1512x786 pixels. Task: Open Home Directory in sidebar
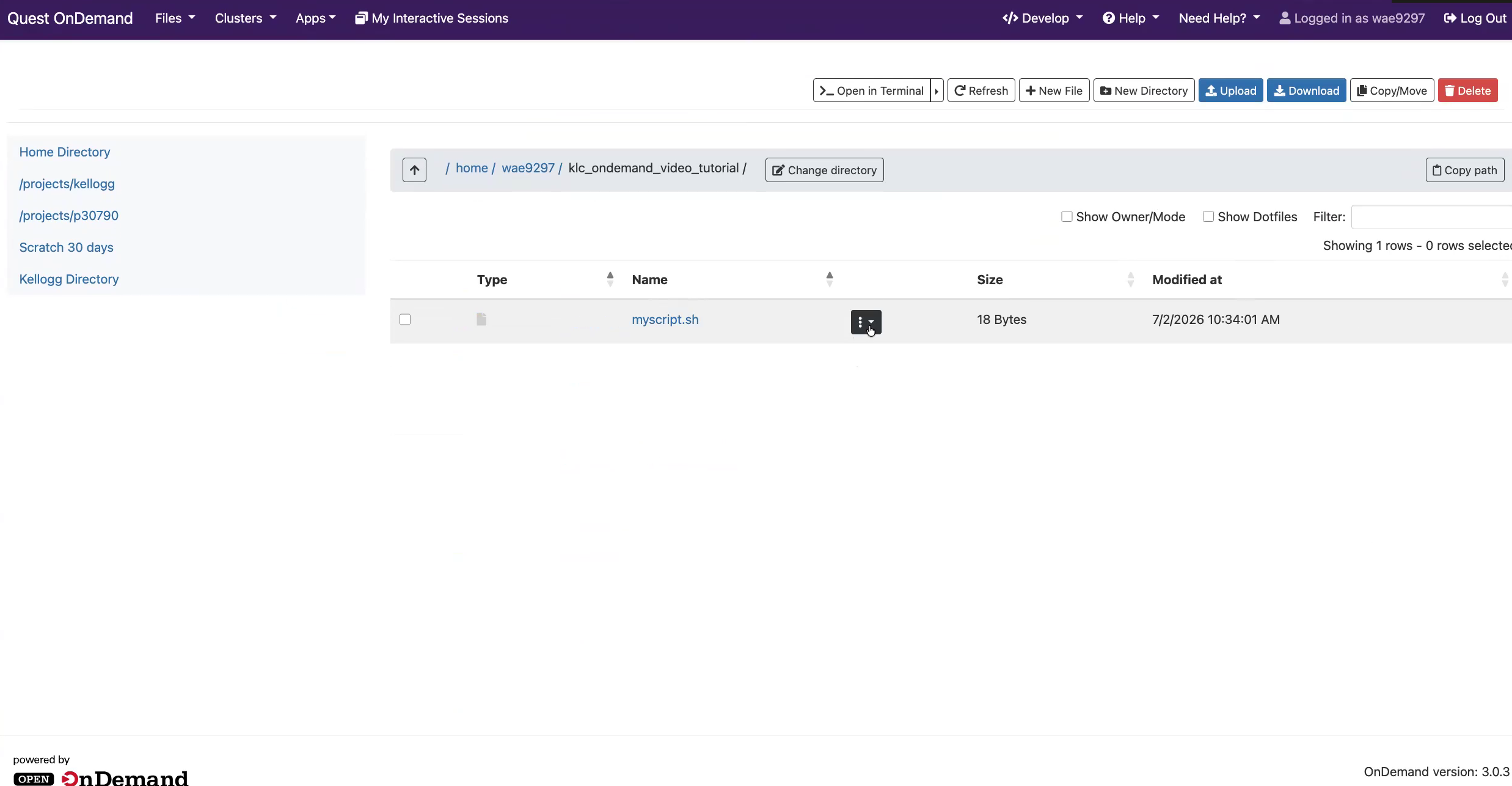tap(65, 152)
